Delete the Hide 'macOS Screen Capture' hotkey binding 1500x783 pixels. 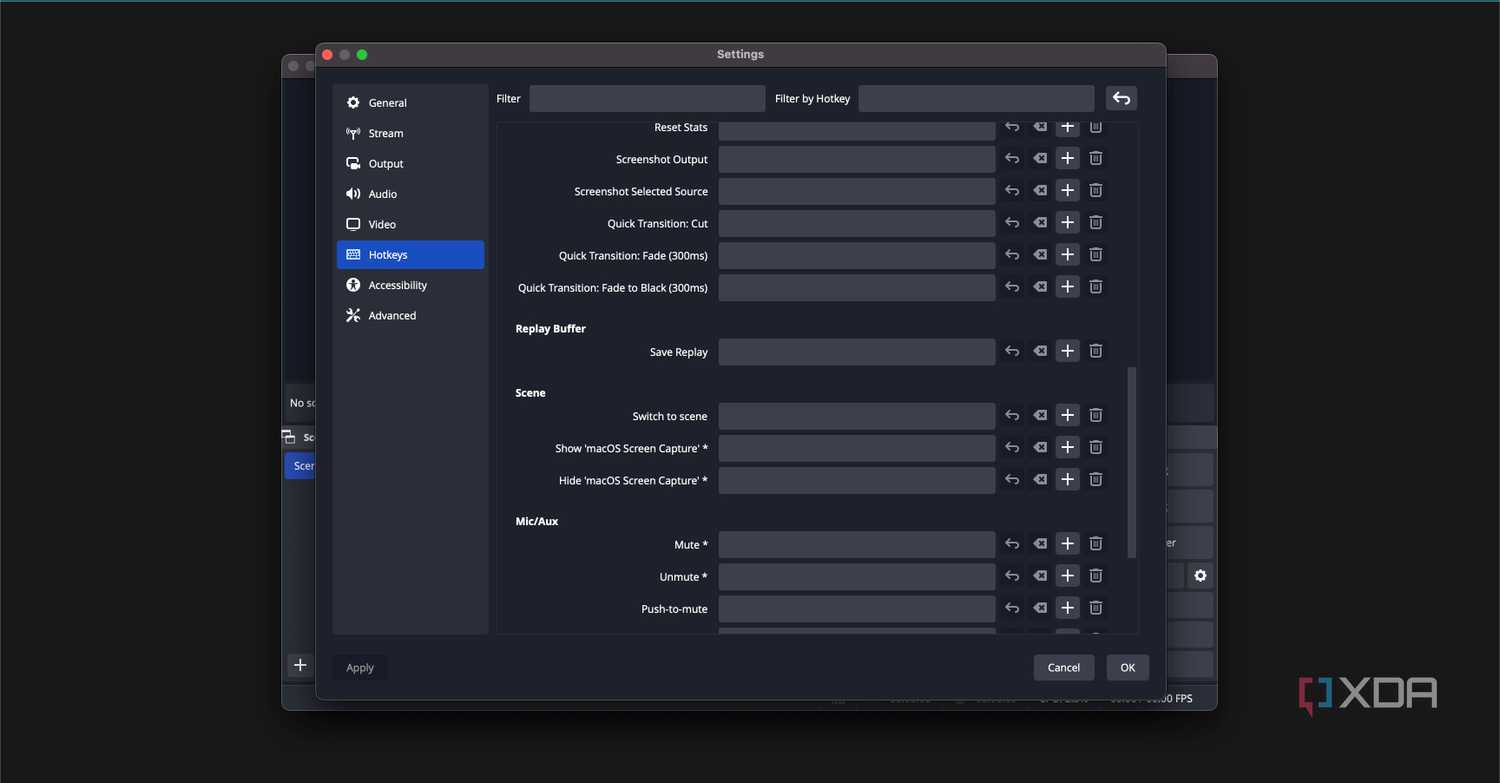pos(1096,480)
